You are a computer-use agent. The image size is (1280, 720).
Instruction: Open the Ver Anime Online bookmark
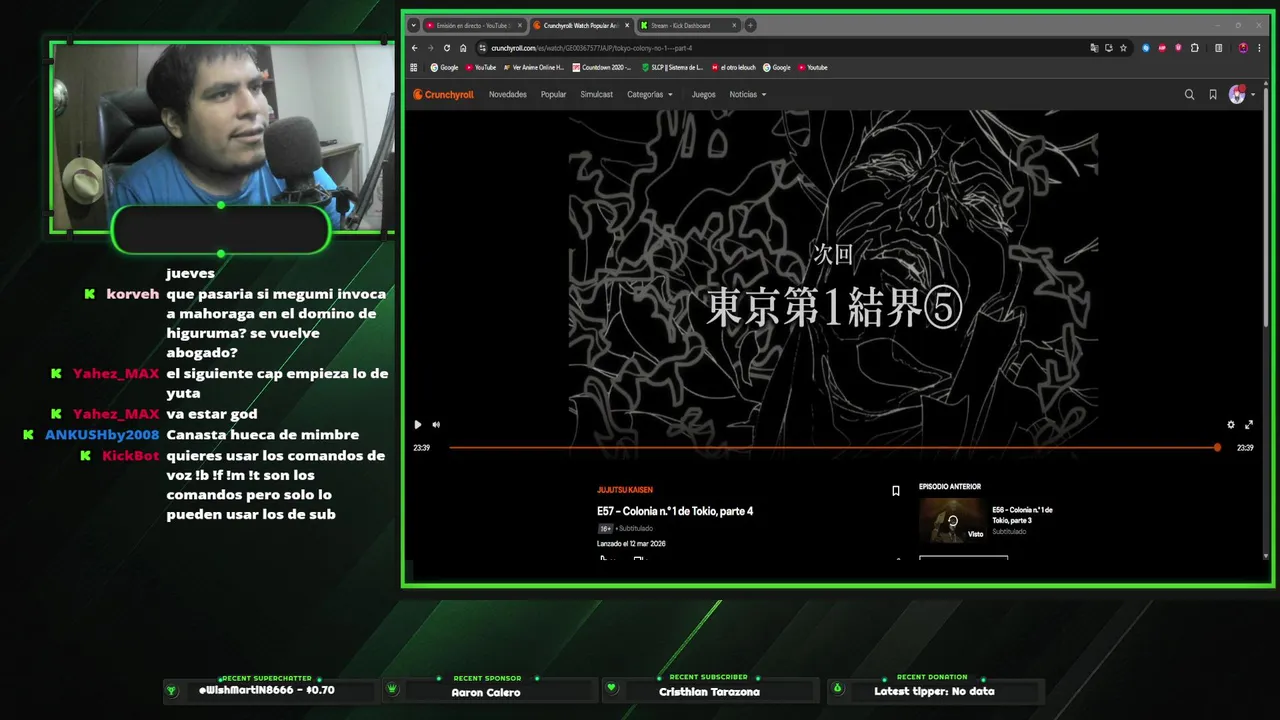point(534,68)
